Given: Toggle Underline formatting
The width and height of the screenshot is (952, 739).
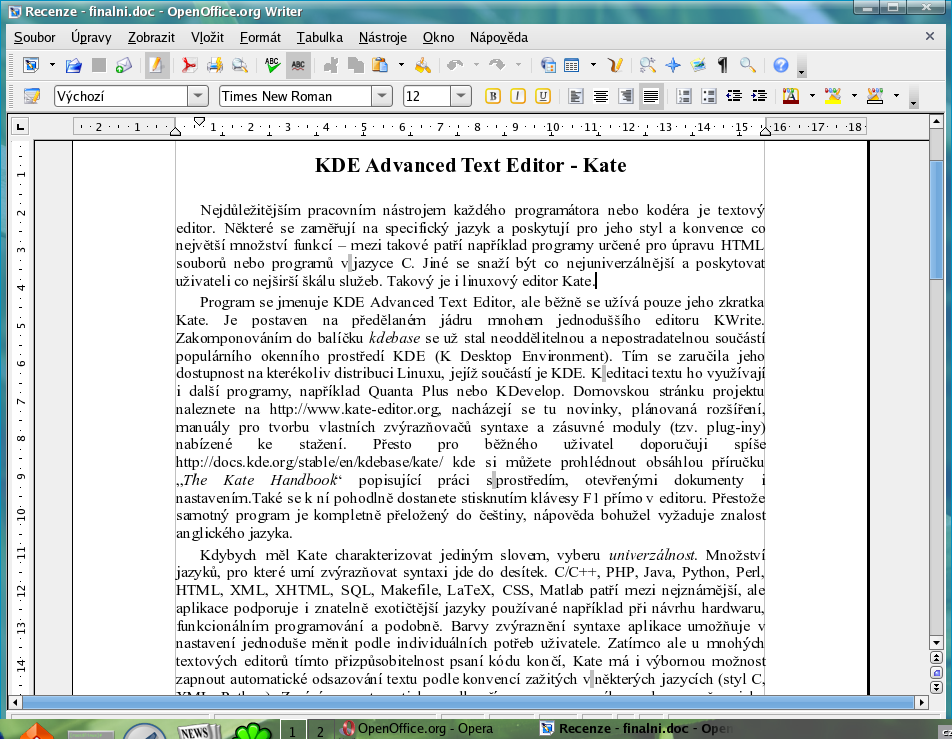Looking at the screenshot, I should pos(543,96).
